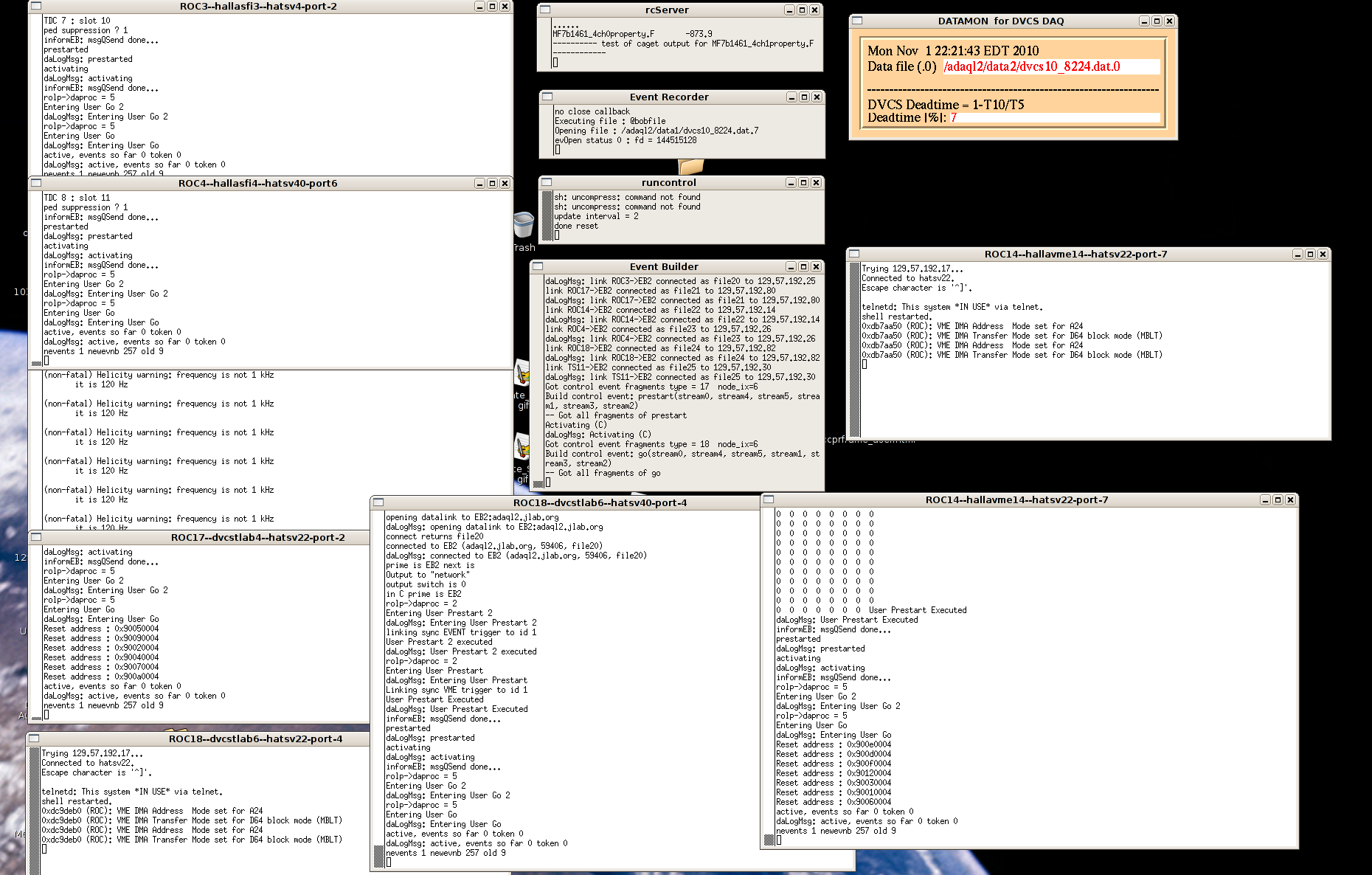Click '-- Got all fragments of go' line
Viewport: 1372px width, 875px height.
[x=603, y=473]
